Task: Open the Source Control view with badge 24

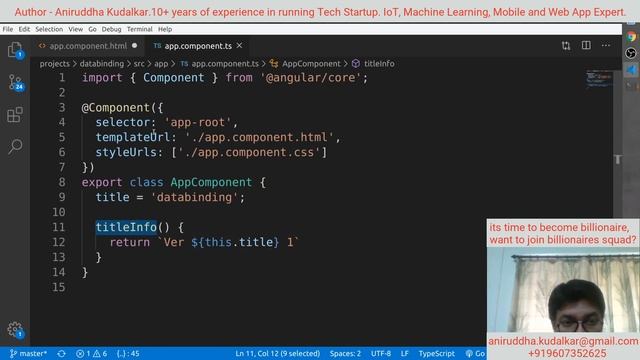Action: [x=15, y=82]
